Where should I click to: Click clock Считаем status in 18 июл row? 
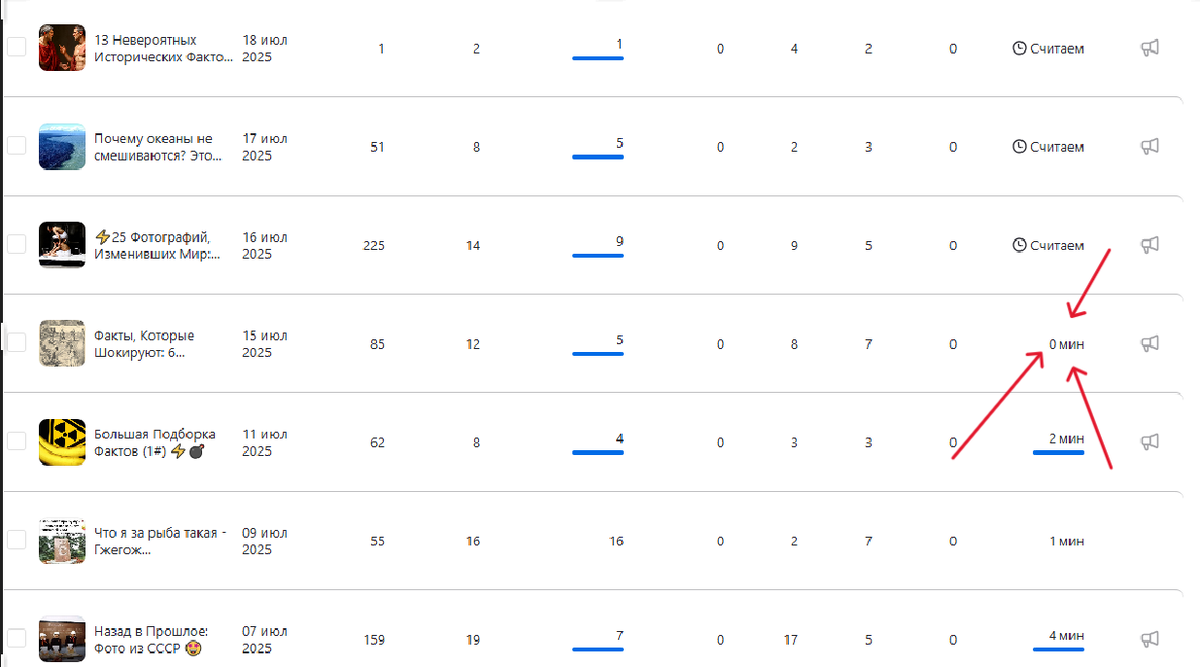click(x=1048, y=48)
